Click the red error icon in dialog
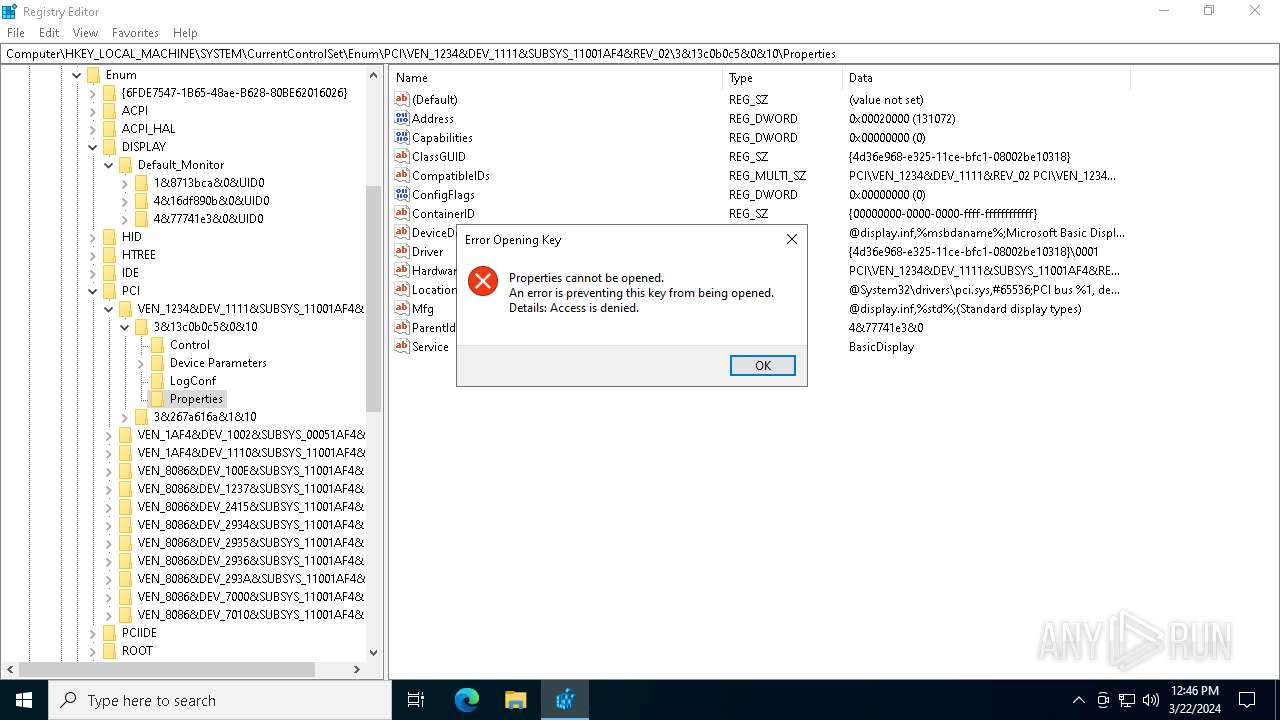This screenshot has height=720, width=1280. pyautogui.click(x=483, y=281)
